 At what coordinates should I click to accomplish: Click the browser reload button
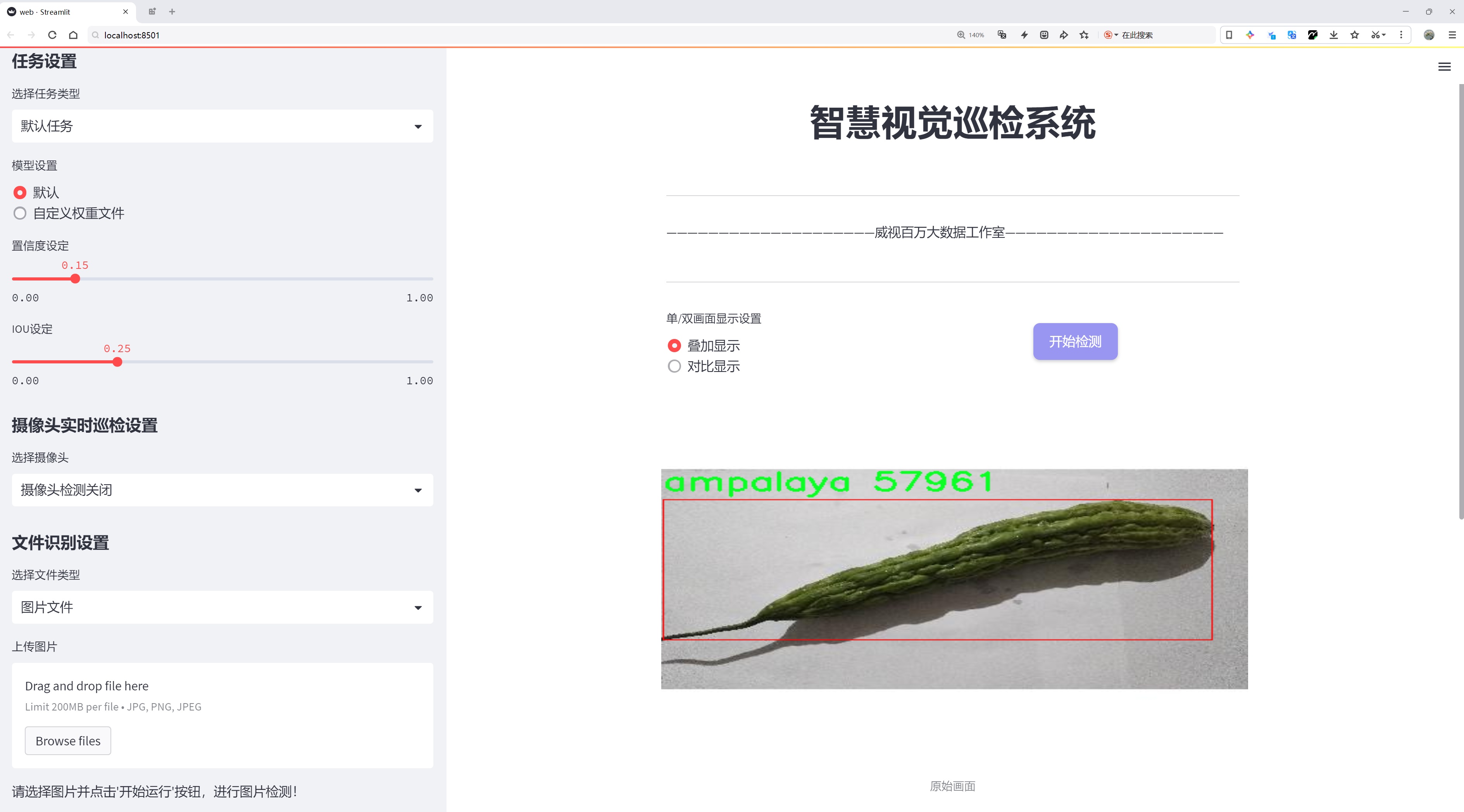click(x=52, y=35)
